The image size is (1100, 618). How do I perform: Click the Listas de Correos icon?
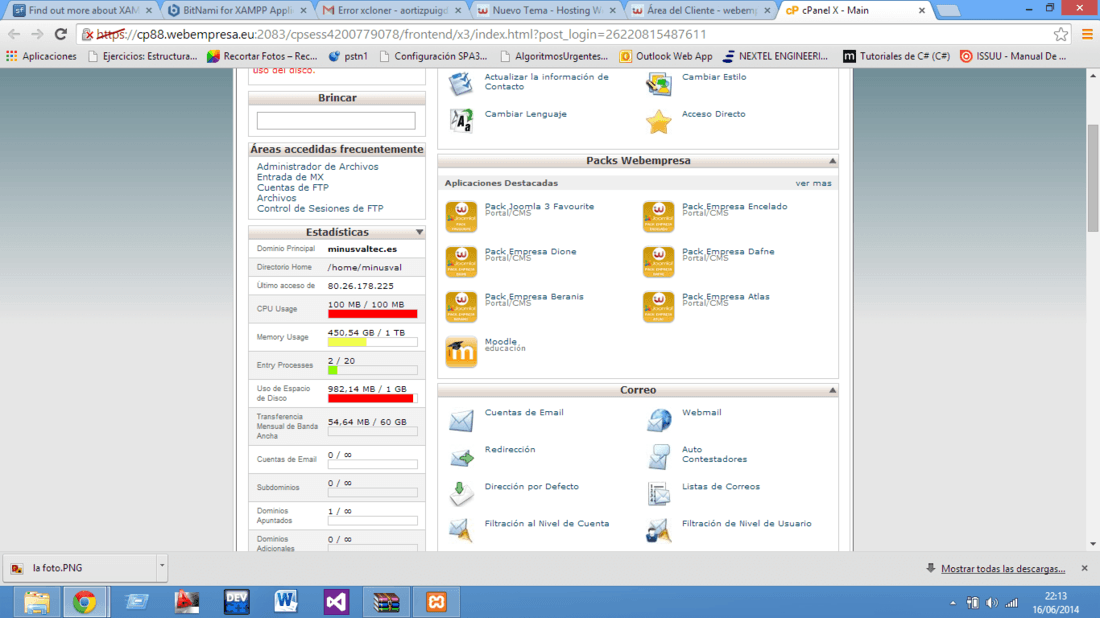659,494
